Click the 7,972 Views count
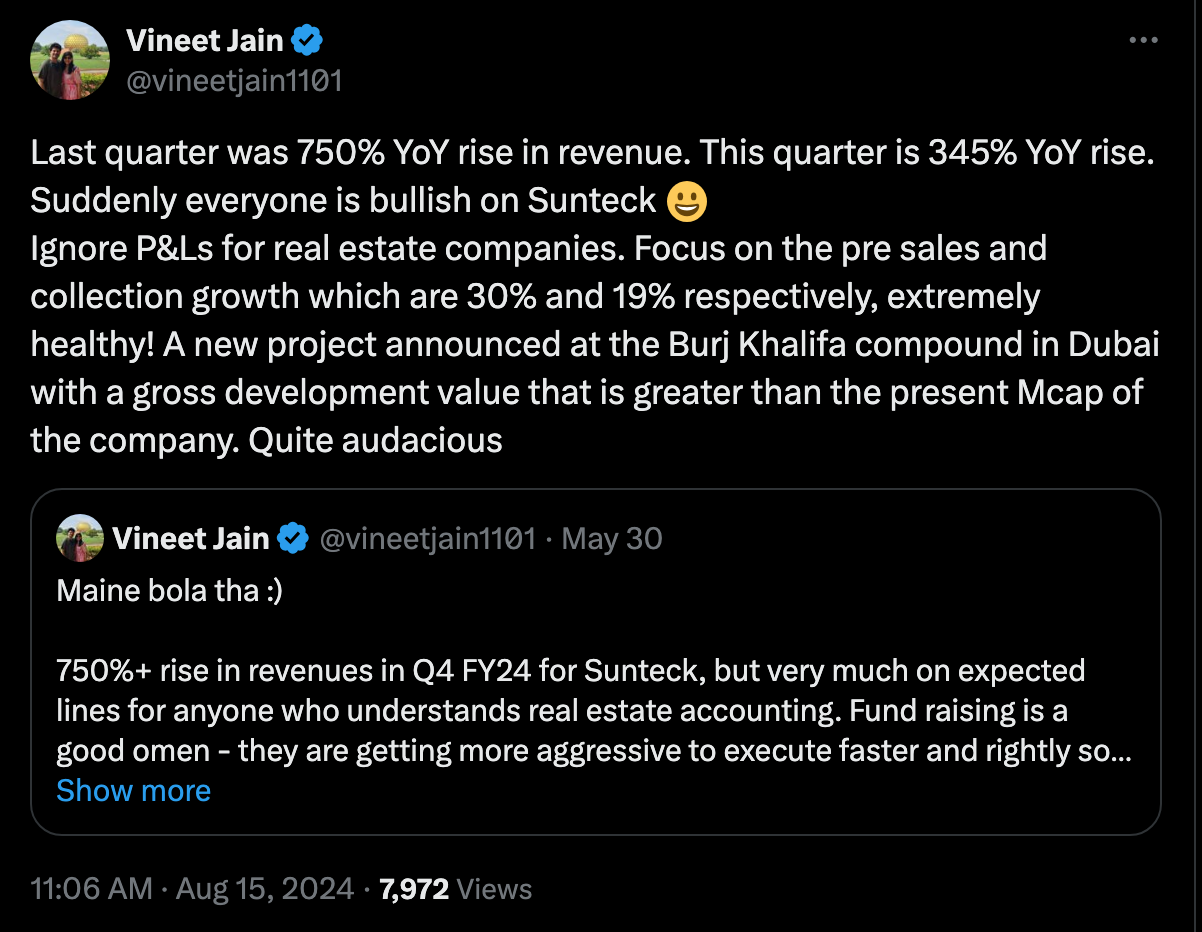 [x=456, y=888]
